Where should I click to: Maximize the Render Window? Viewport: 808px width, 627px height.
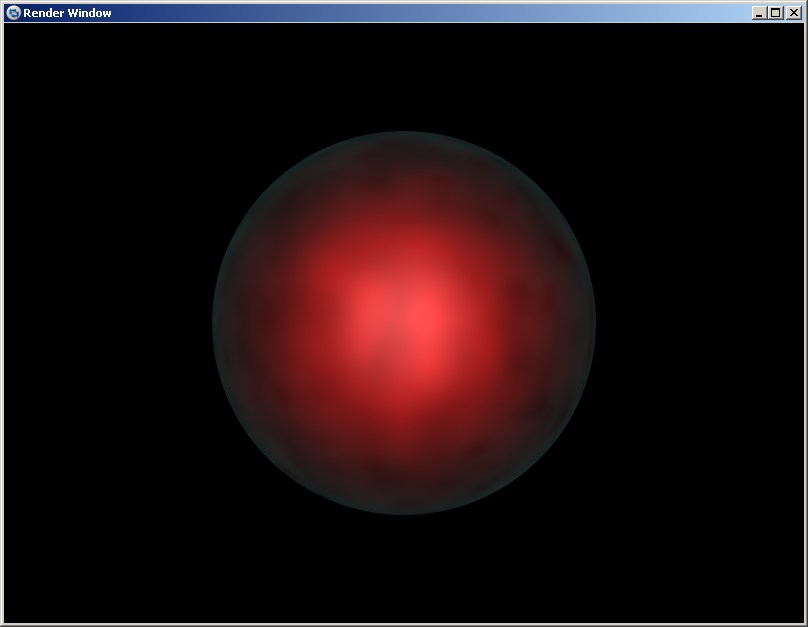(775, 13)
